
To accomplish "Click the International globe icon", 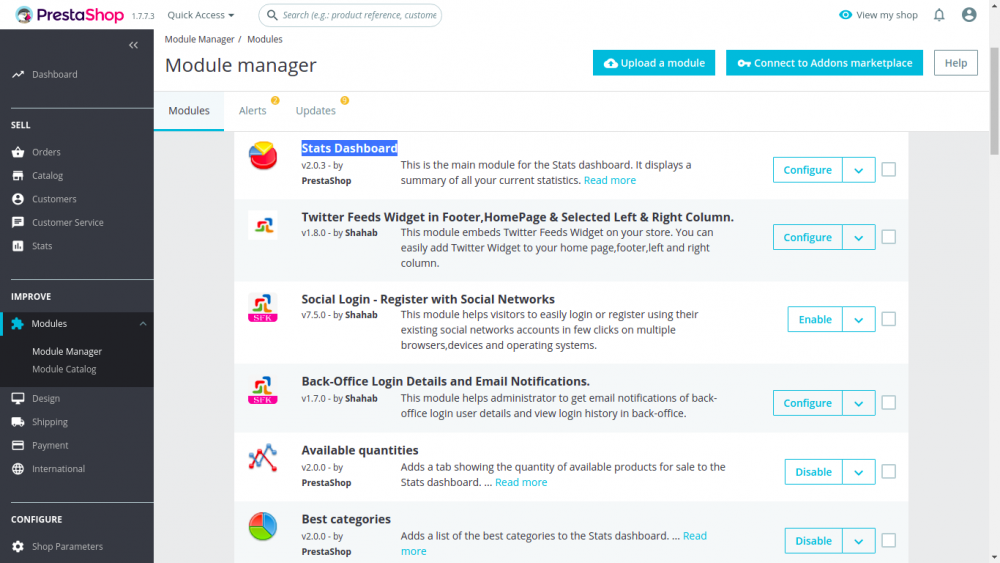I will click(x=18, y=469).
